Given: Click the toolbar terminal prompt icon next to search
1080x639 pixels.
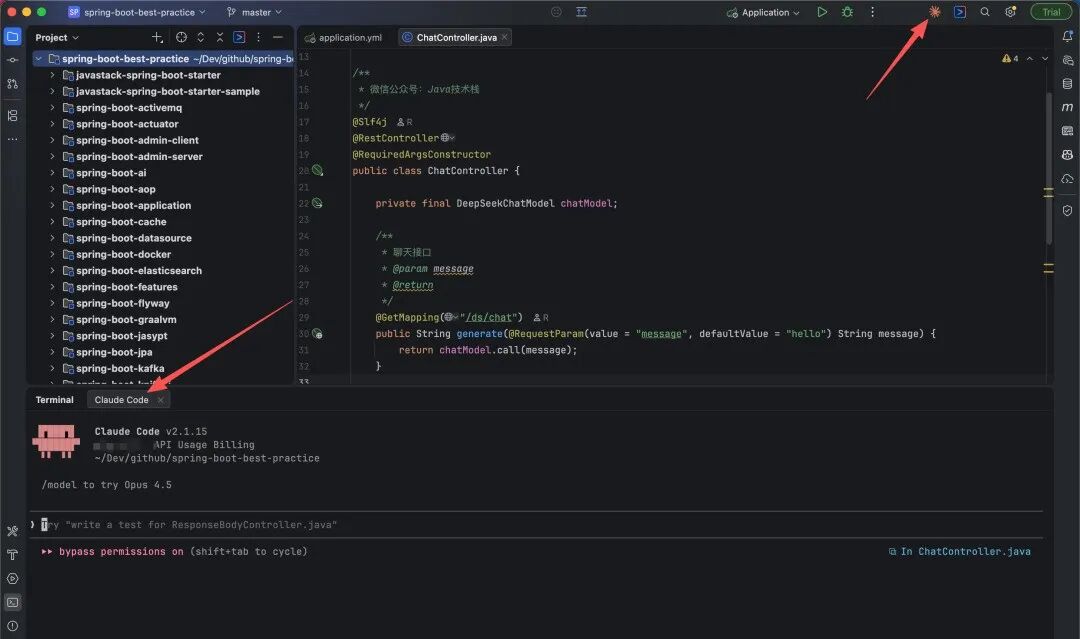Looking at the screenshot, I should click(959, 12).
